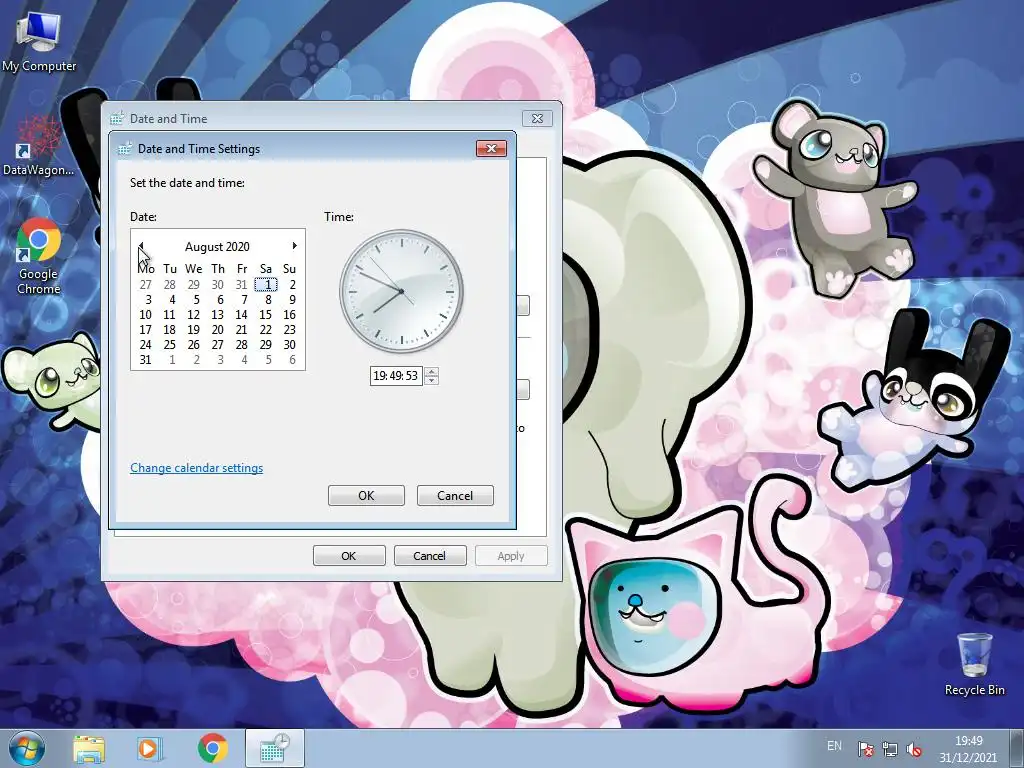This screenshot has width=1024, height=768.
Task: Click the Action Center flag tray icon
Action: [x=866, y=749]
